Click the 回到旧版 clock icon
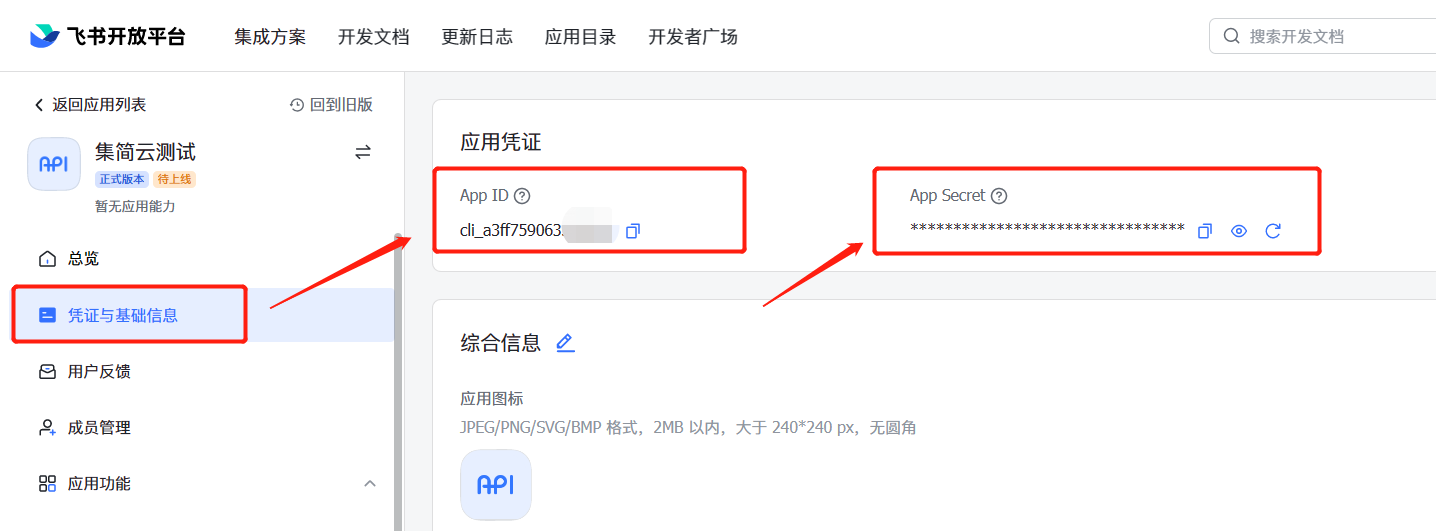Viewport: 1436px width, 531px height. click(297, 105)
